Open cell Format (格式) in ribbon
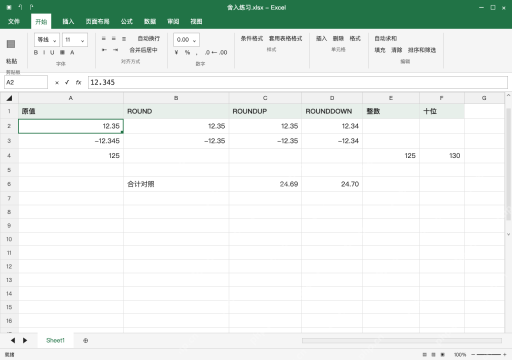Screen dimensions: 512x360 pos(355,39)
